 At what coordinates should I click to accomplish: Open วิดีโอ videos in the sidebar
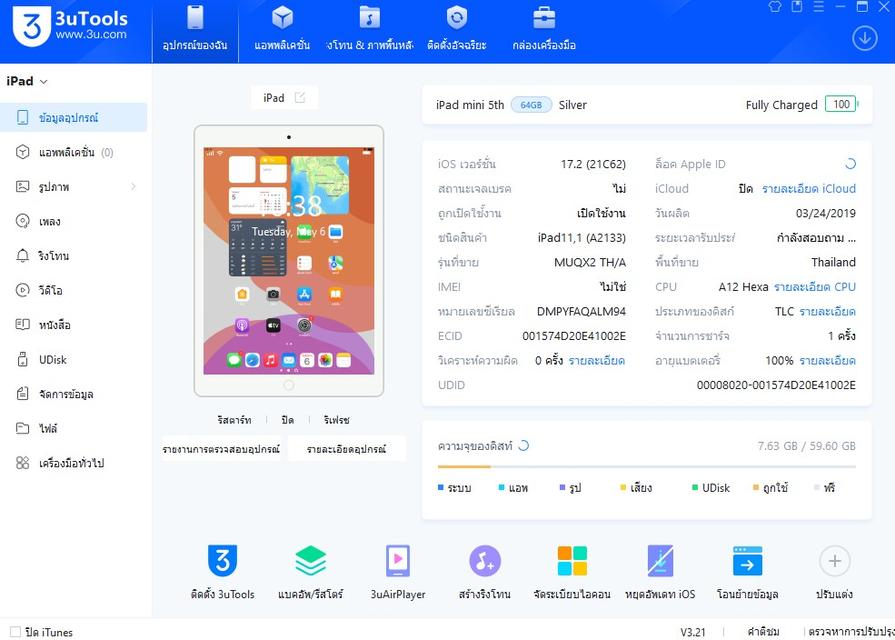click(74, 291)
